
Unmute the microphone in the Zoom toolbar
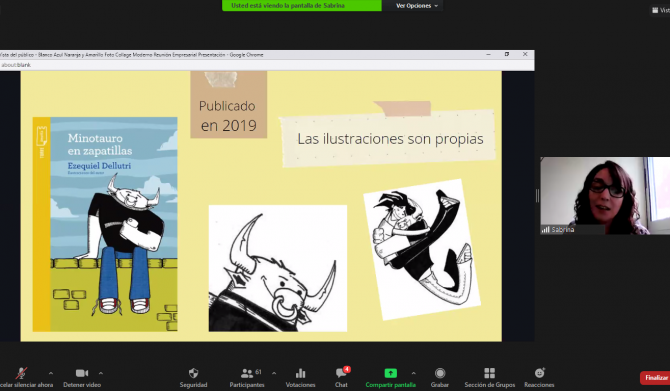[x=21, y=373]
